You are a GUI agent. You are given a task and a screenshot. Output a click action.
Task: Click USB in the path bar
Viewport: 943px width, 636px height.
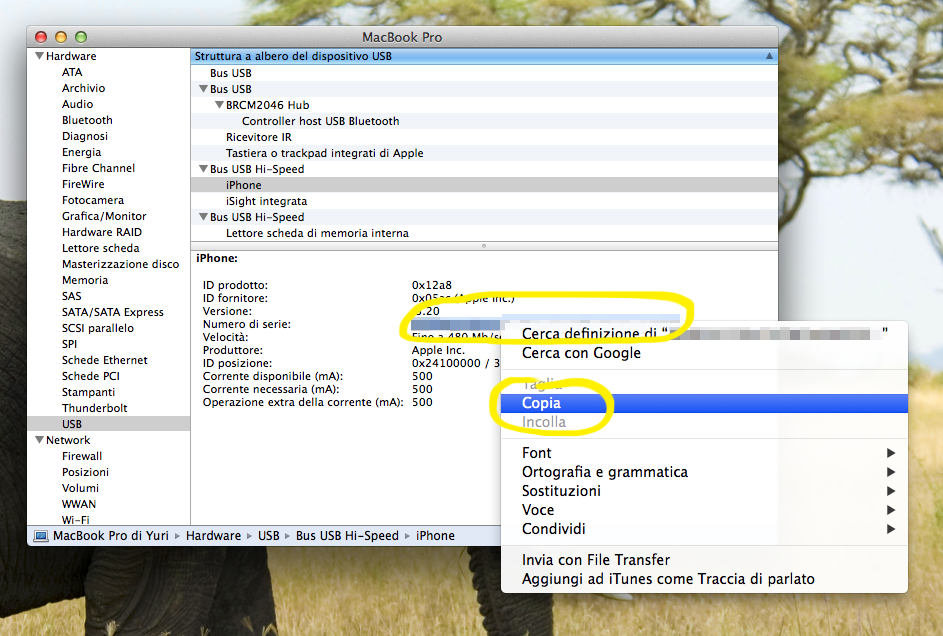[x=268, y=536]
